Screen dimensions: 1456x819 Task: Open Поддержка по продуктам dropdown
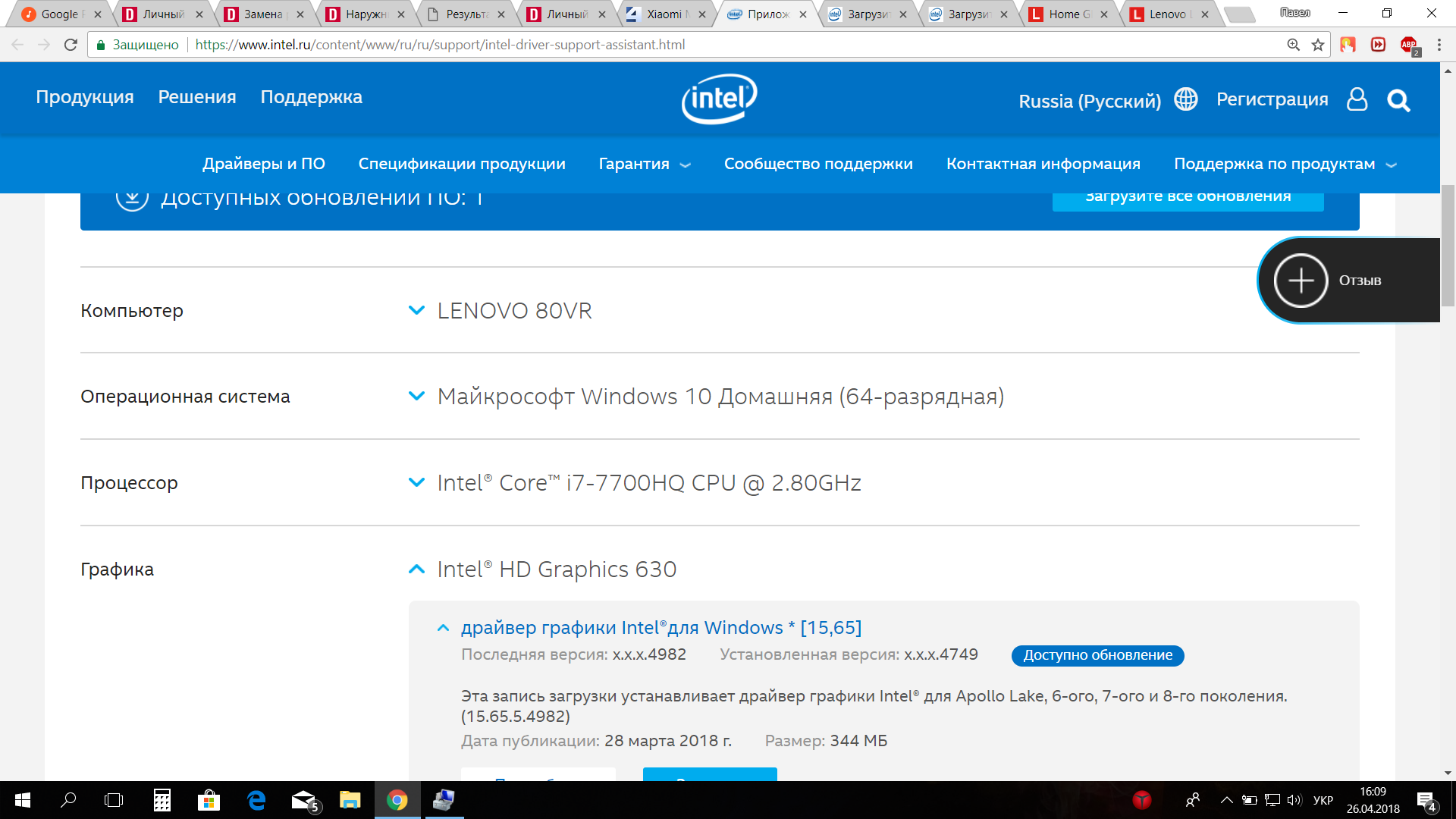(1285, 164)
